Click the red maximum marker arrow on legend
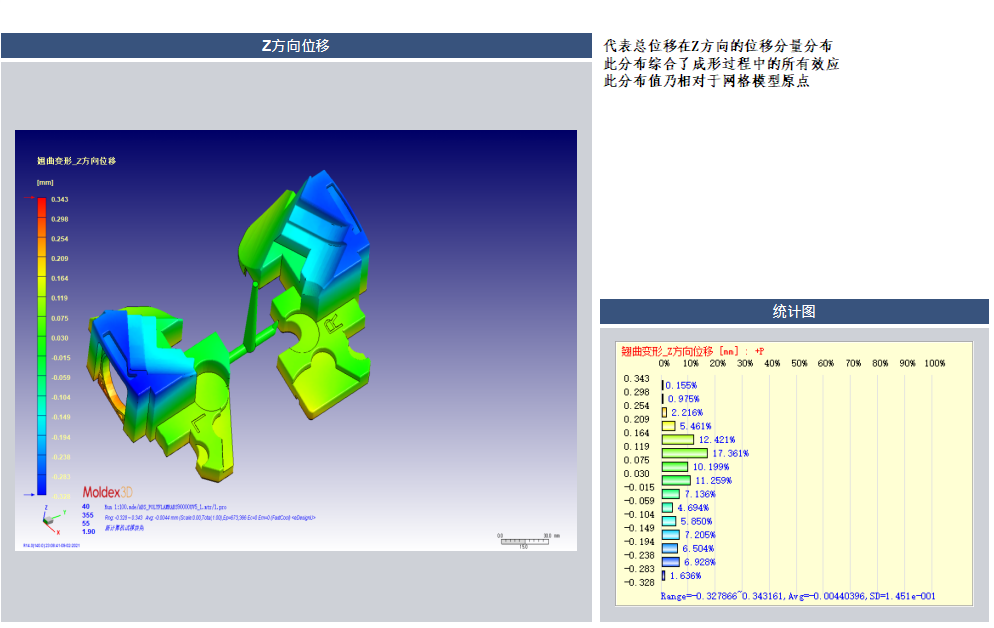This screenshot has height=628, width=994. [x=26, y=200]
